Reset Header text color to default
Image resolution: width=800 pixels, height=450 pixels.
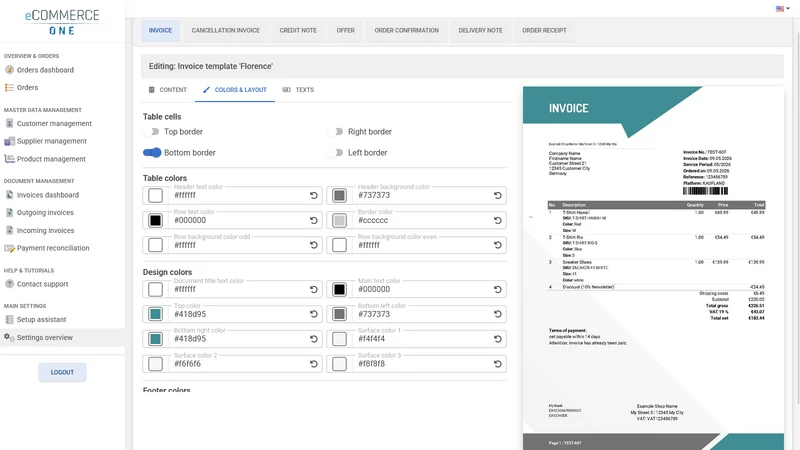coord(314,195)
